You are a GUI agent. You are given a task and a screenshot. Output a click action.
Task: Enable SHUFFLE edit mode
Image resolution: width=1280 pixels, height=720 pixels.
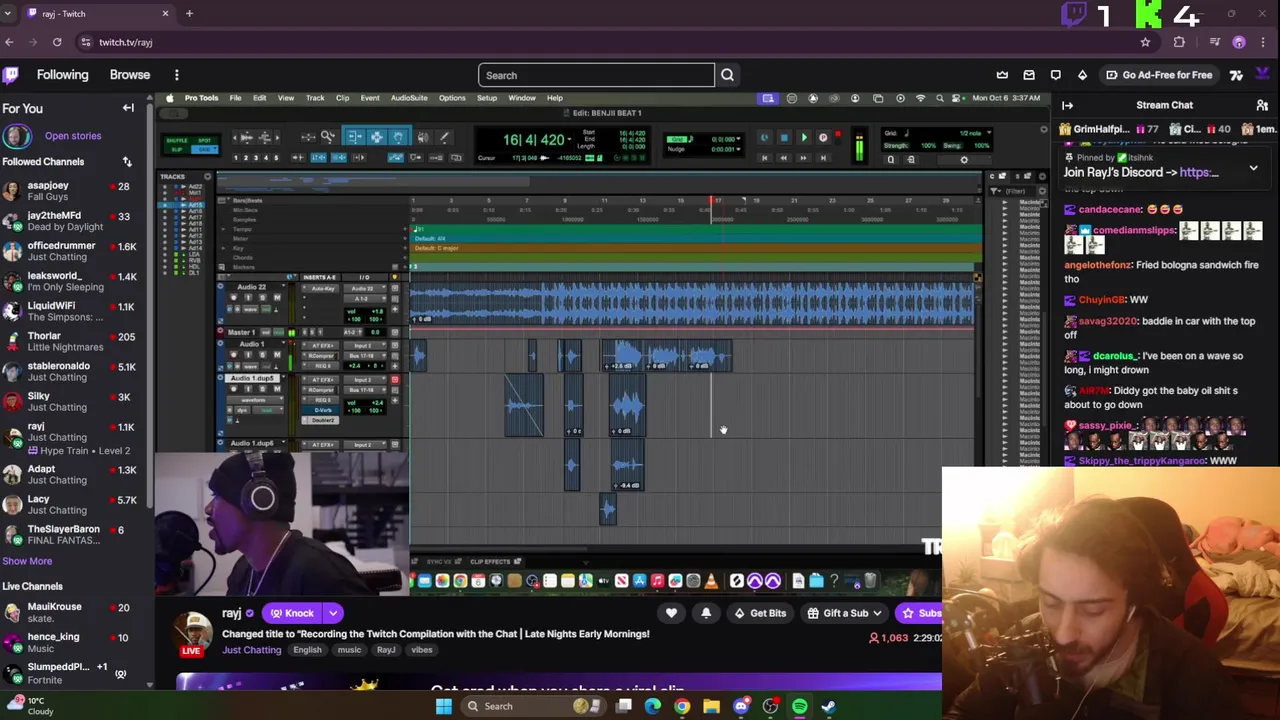(176, 140)
